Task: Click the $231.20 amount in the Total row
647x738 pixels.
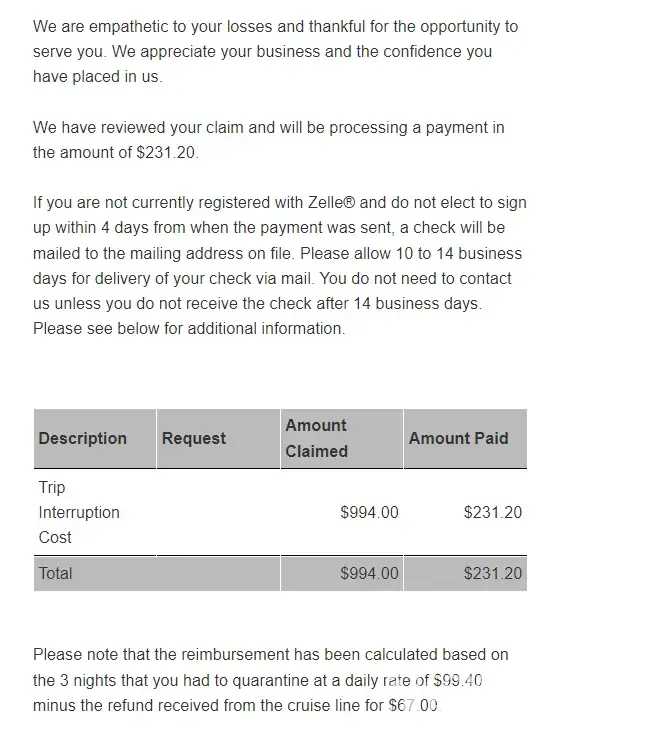Action: tap(492, 573)
